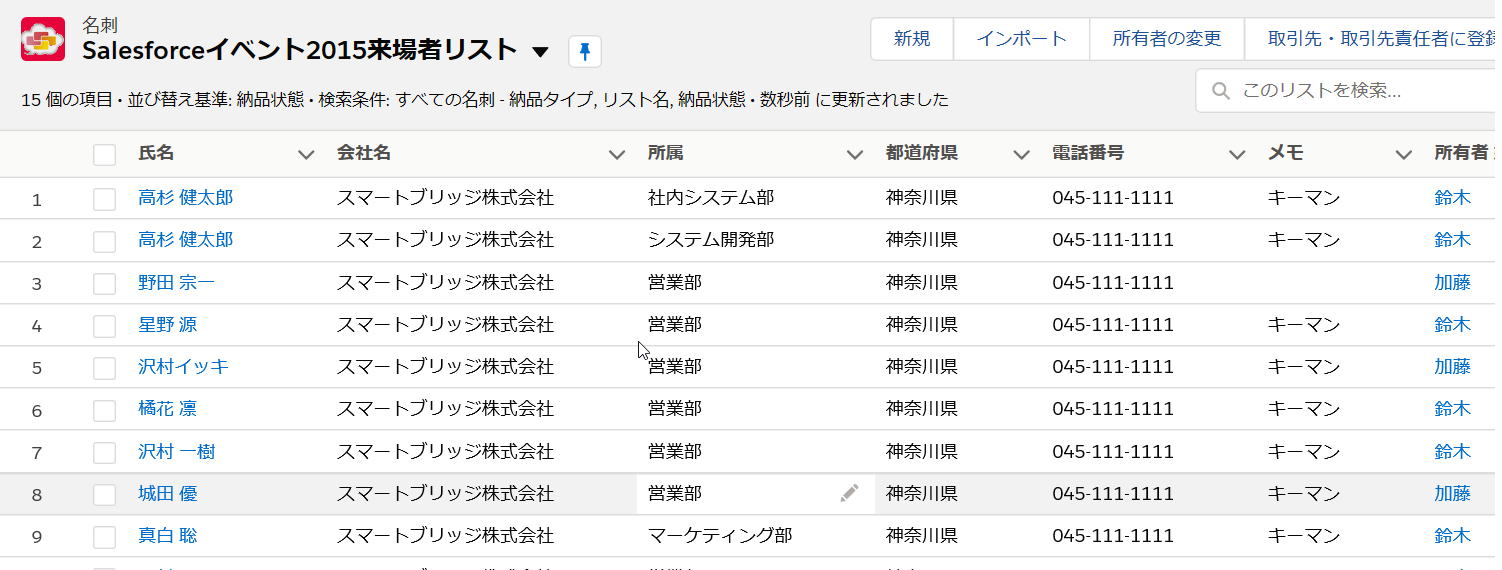1502x570 pixels.
Task: Click the 所有者の変更 button
Action: point(1167,39)
